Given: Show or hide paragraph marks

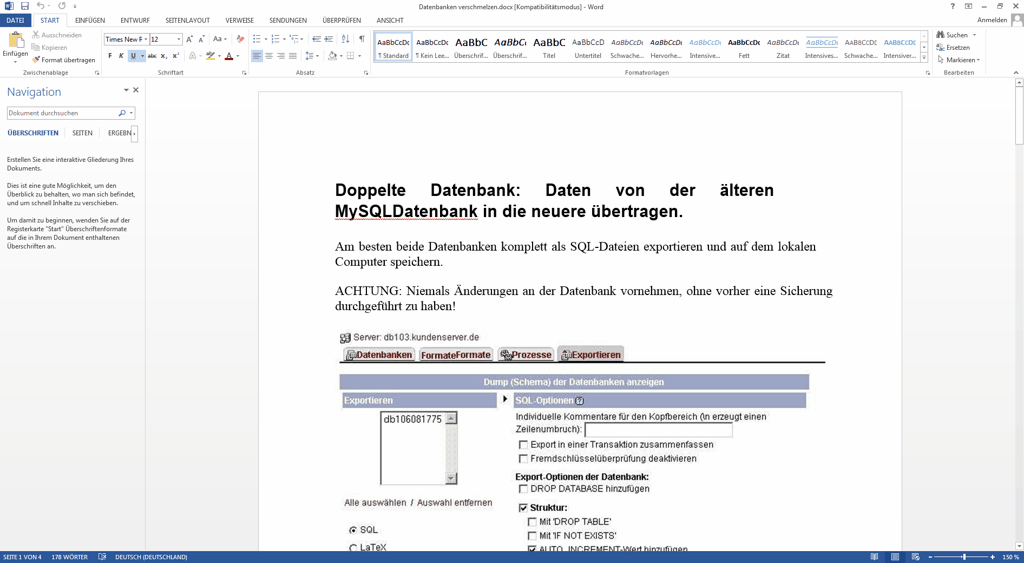Looking at the screenshot, I should 361,39.
